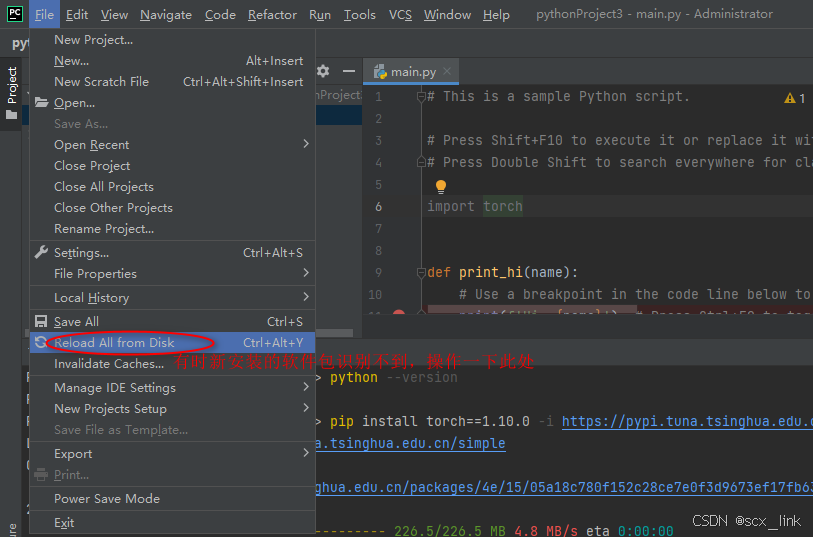Expand Export submenu arrow
This screenshot has width=813, height=537.
(x=306, y=453)
